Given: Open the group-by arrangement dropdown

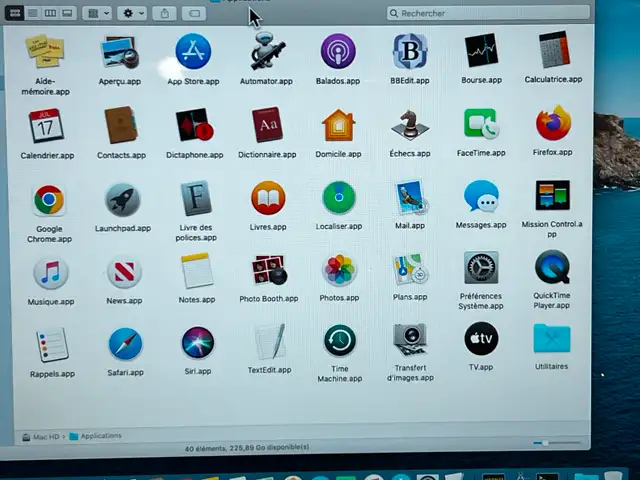Looking at the screenshot, I should point(97,13).
